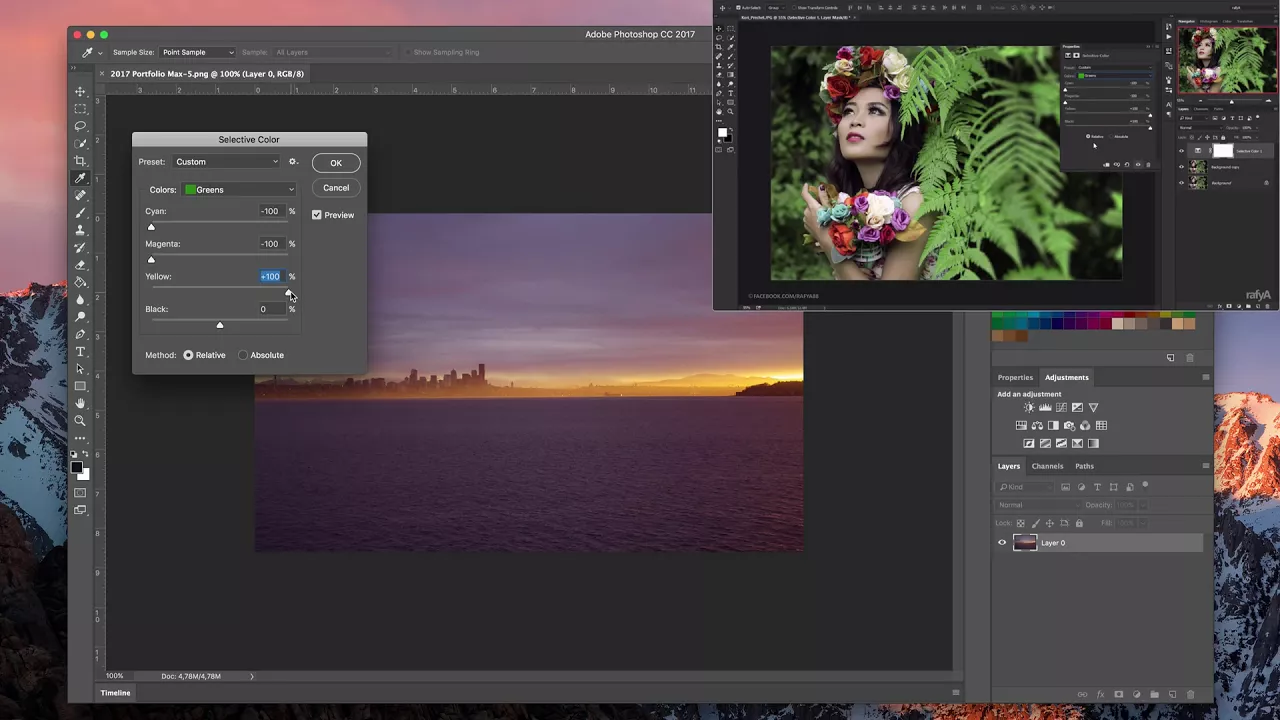Hide Layer 0 visibility eye
The image size is (1280, 720).
coord(1002,543)
